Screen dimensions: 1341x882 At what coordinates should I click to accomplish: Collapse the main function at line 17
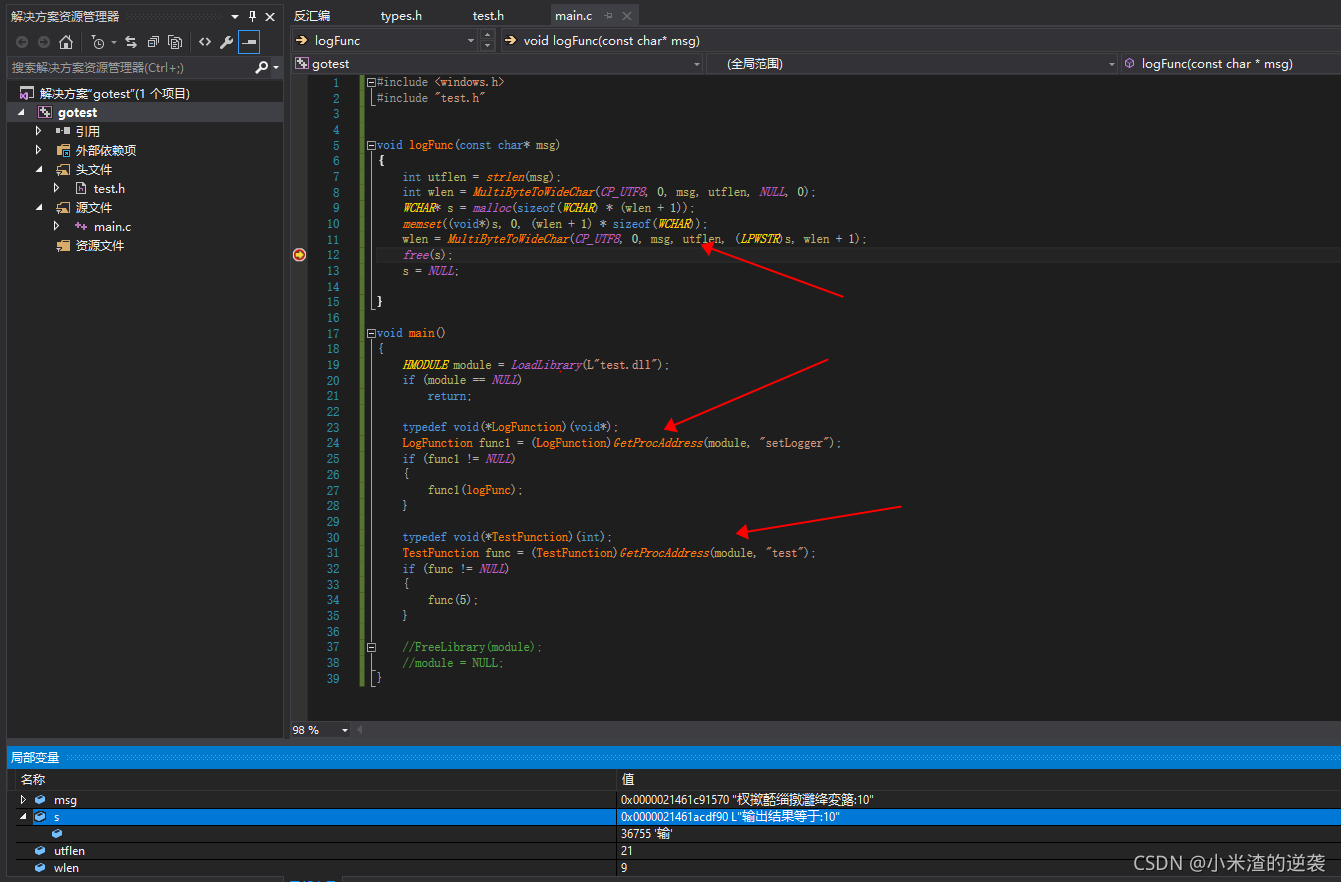[371, 333]
